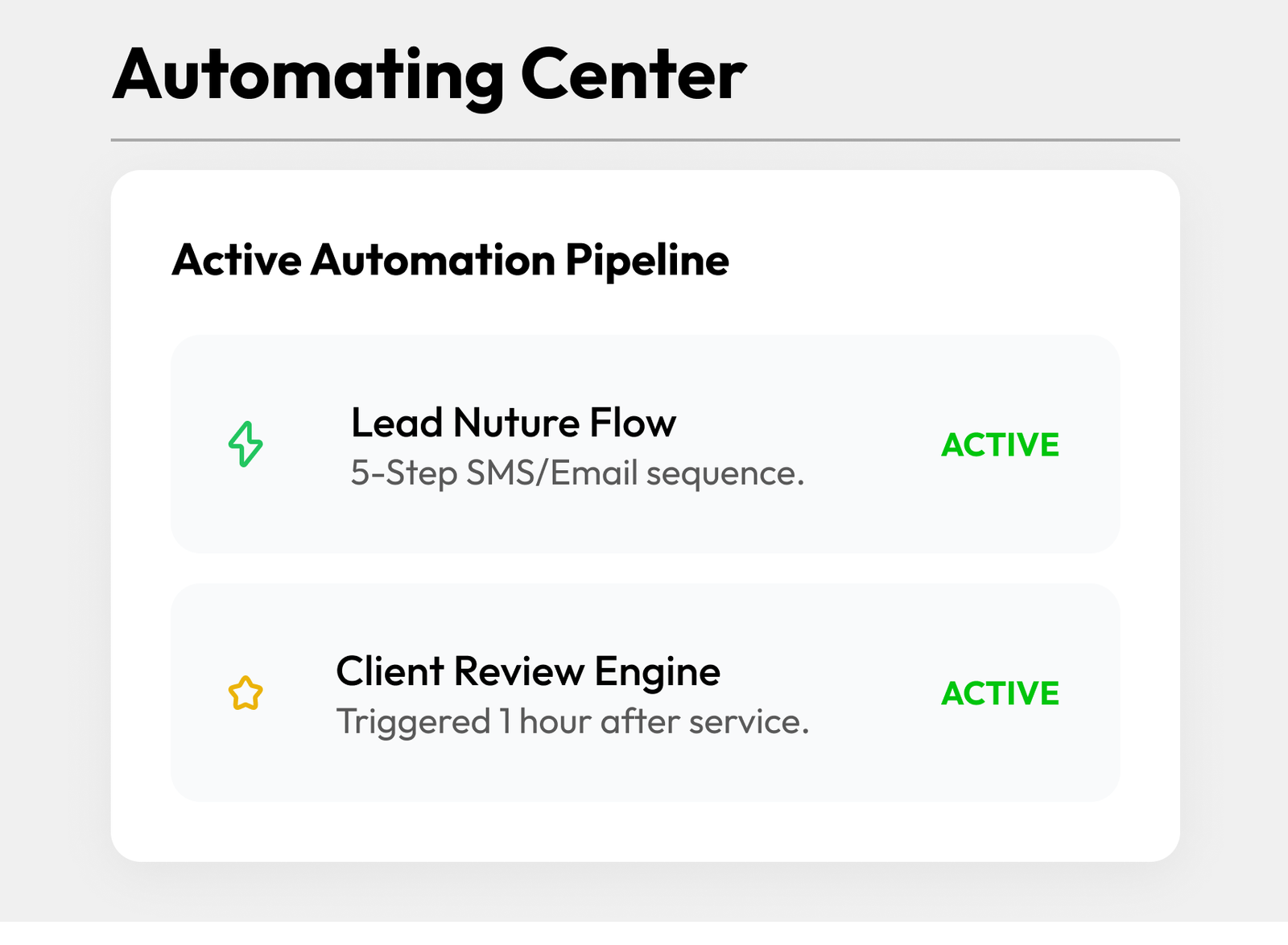Click the yellow star icon
1288x945 pixels.
(246, 693)
